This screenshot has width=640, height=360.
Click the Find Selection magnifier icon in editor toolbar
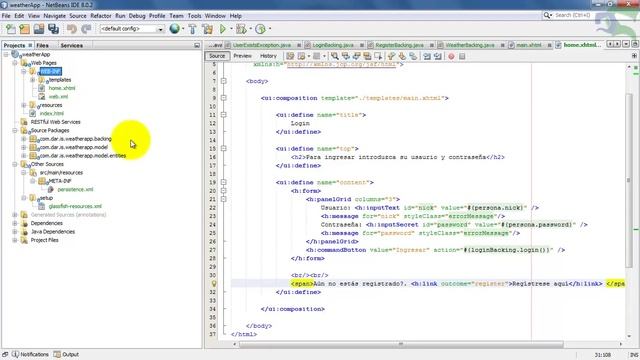click(335, 56)
